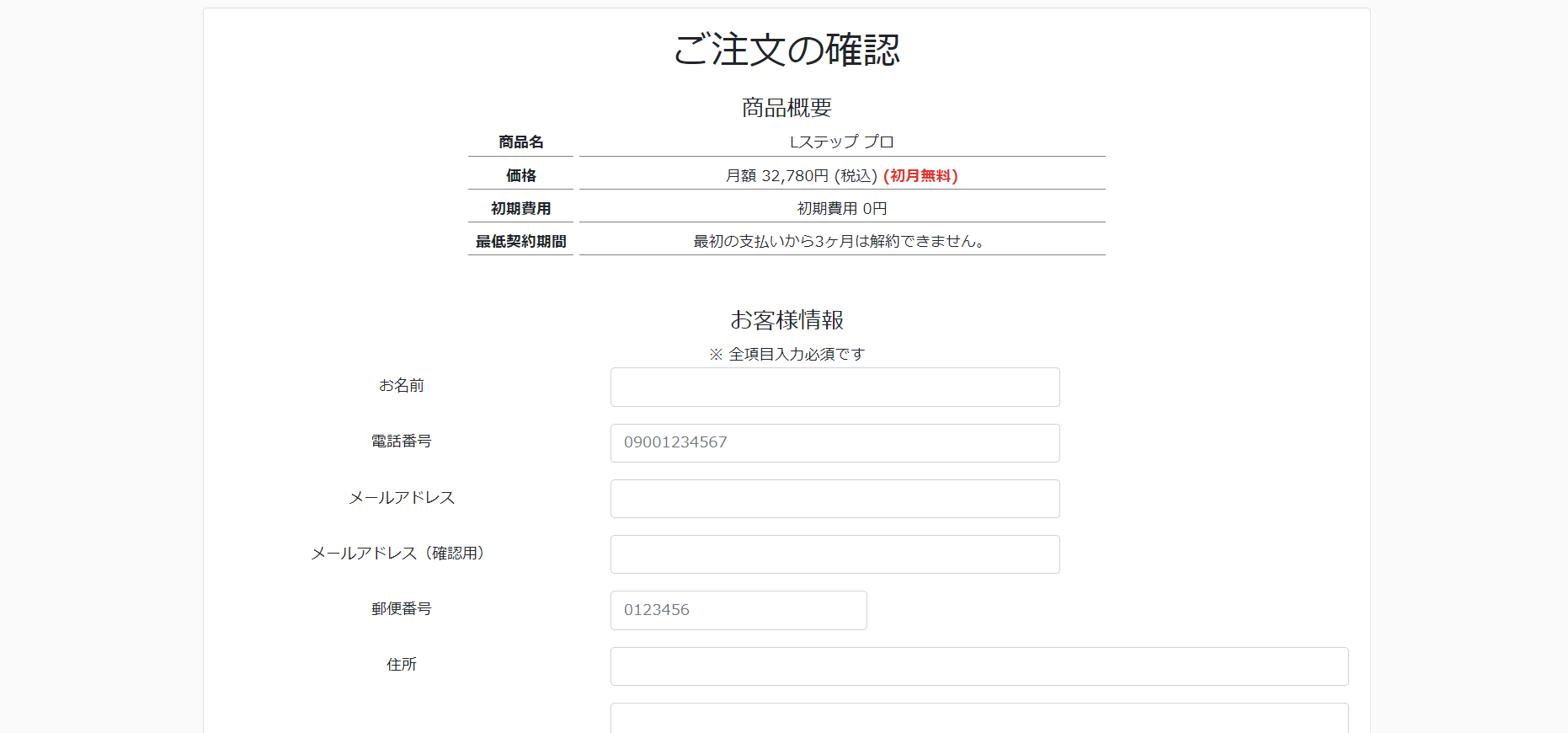Image resolution: width=1568 pixels, height=733 pixels.
Task: Click the 電話番号 label
Action: (402, 441)
